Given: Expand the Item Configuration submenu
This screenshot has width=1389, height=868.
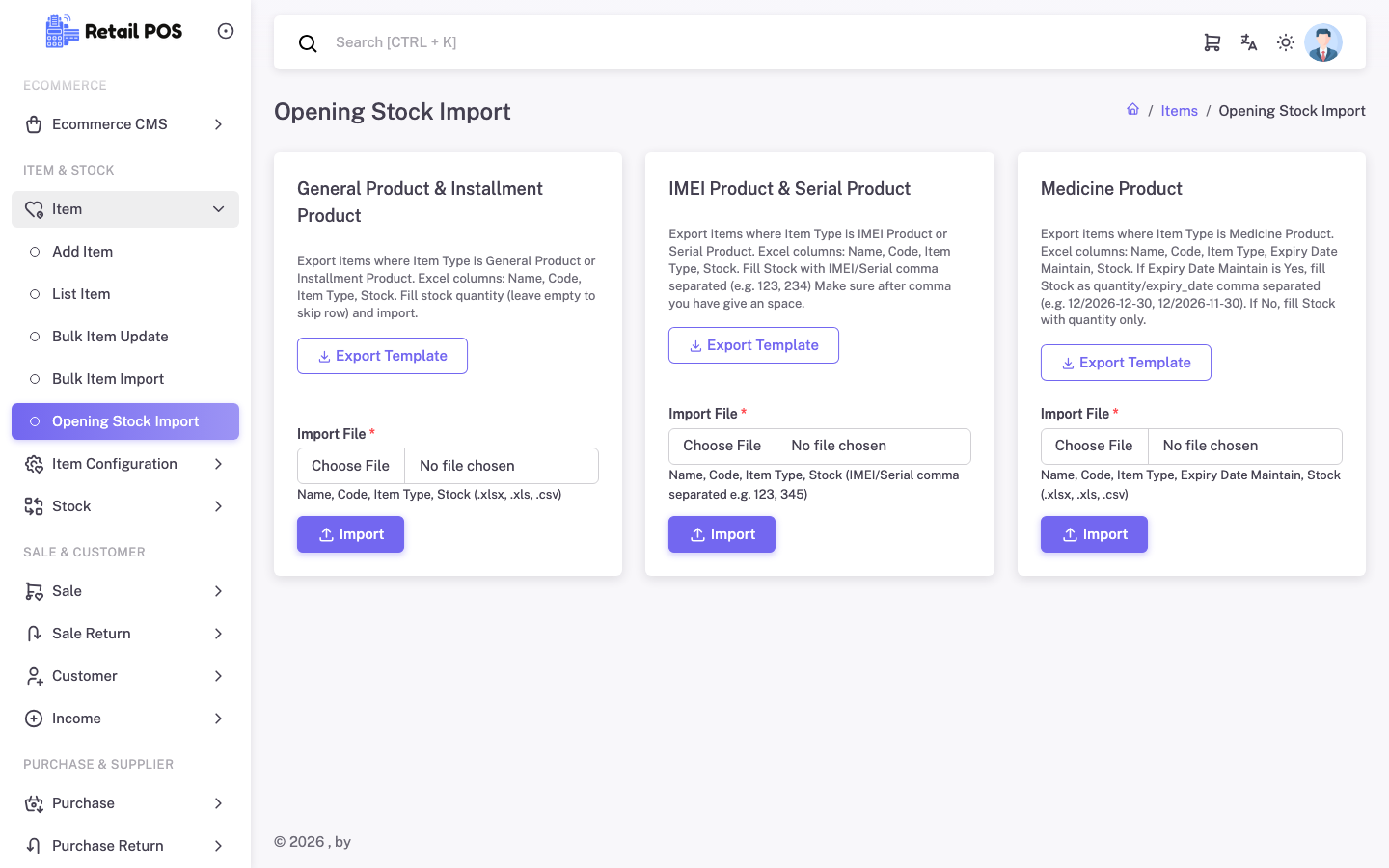Looking at the screenshot, I should 125,464.
